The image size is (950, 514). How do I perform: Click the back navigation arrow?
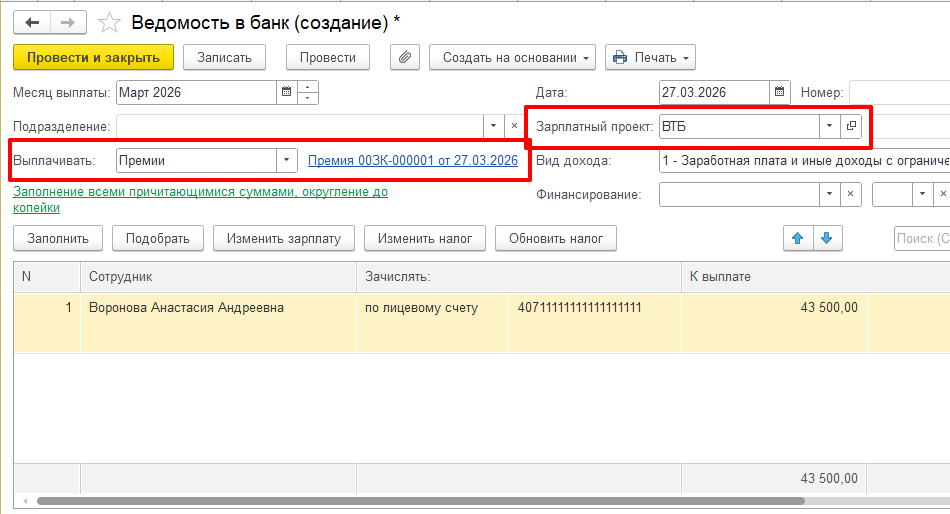click(x=32, y=21)
